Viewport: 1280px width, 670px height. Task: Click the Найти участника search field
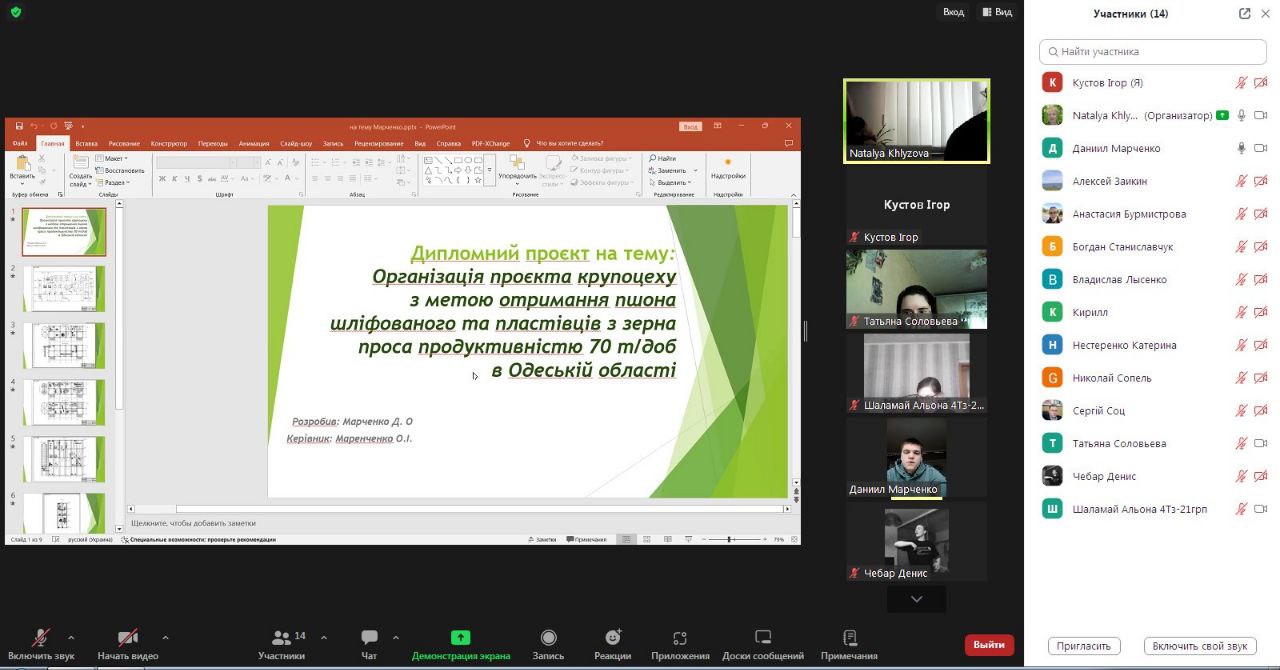1153,51
